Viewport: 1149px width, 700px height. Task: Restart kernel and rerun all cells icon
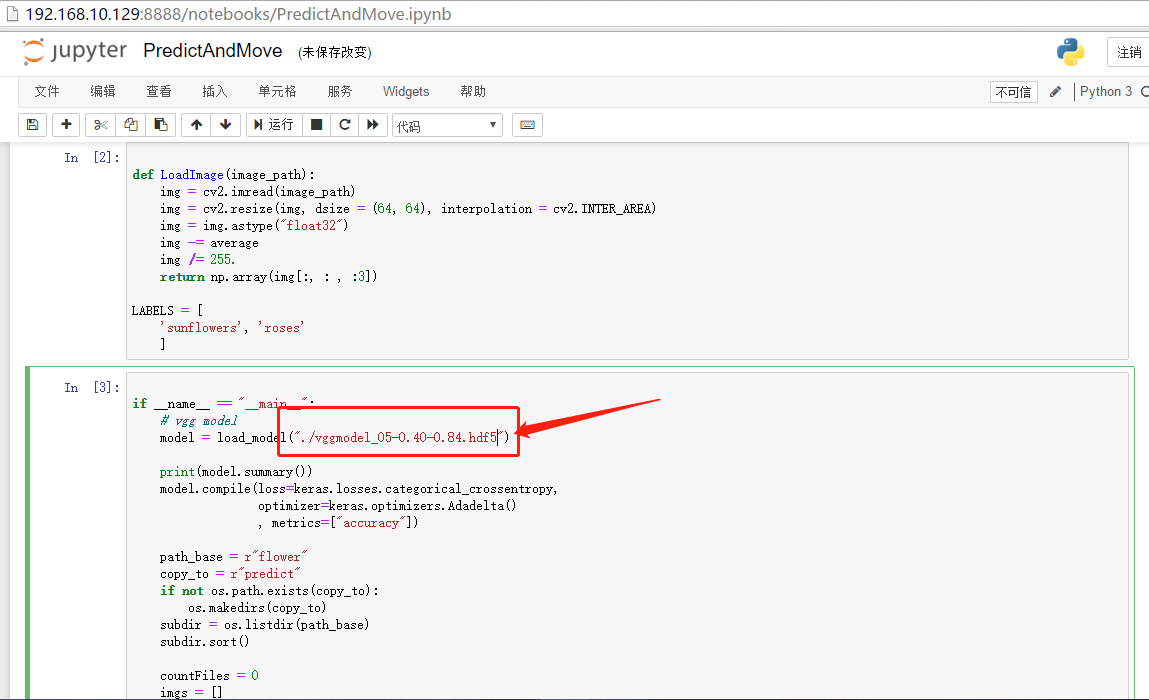372,125
